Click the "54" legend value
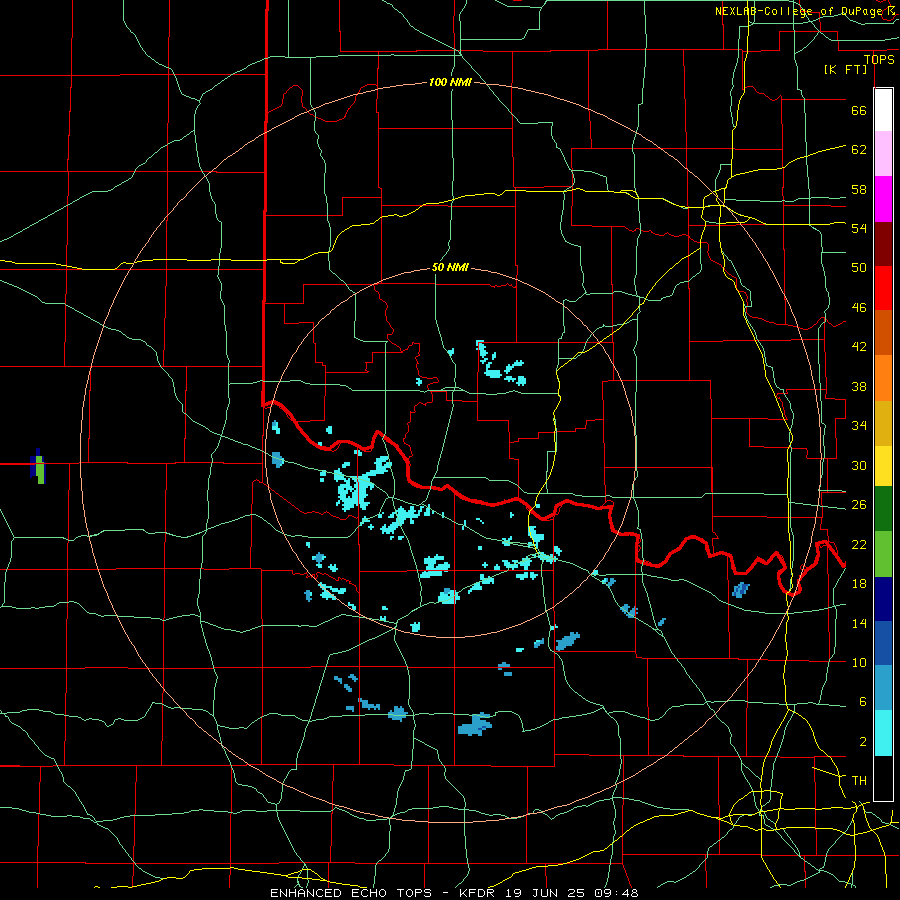Image resolution: width=900 pixels, height=900 pixels. 859,228
